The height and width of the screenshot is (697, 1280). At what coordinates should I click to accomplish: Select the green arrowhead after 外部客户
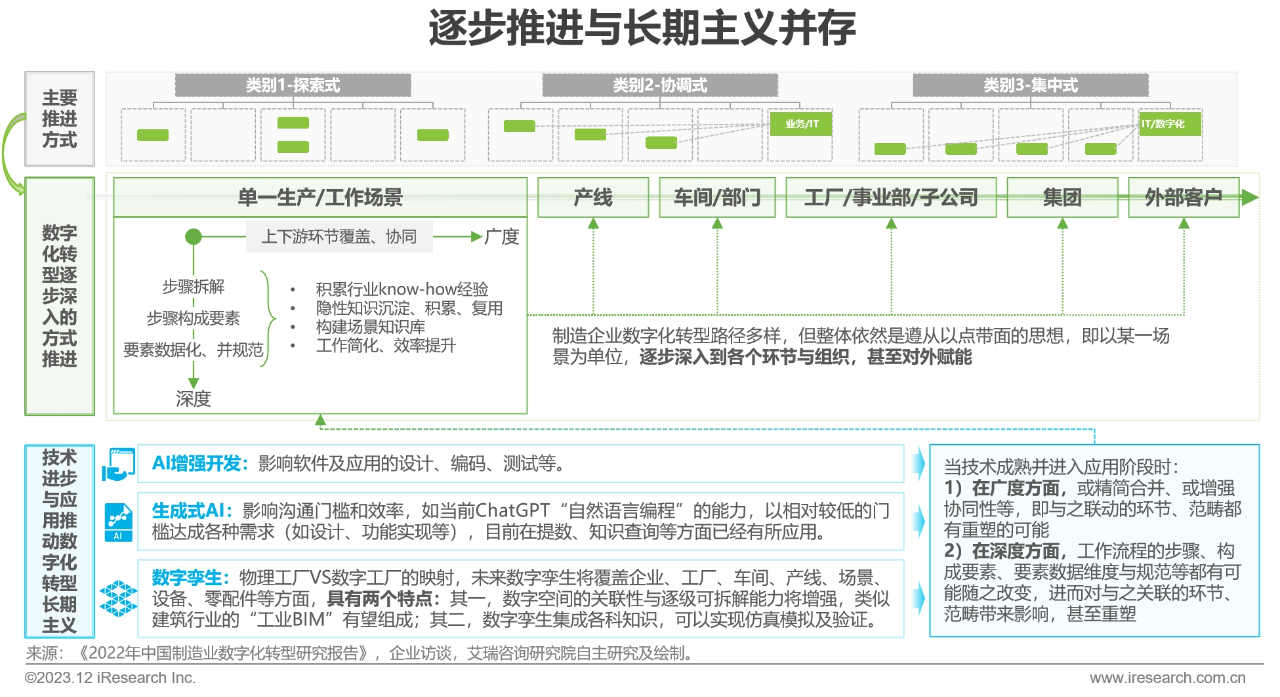(1247, 197)
